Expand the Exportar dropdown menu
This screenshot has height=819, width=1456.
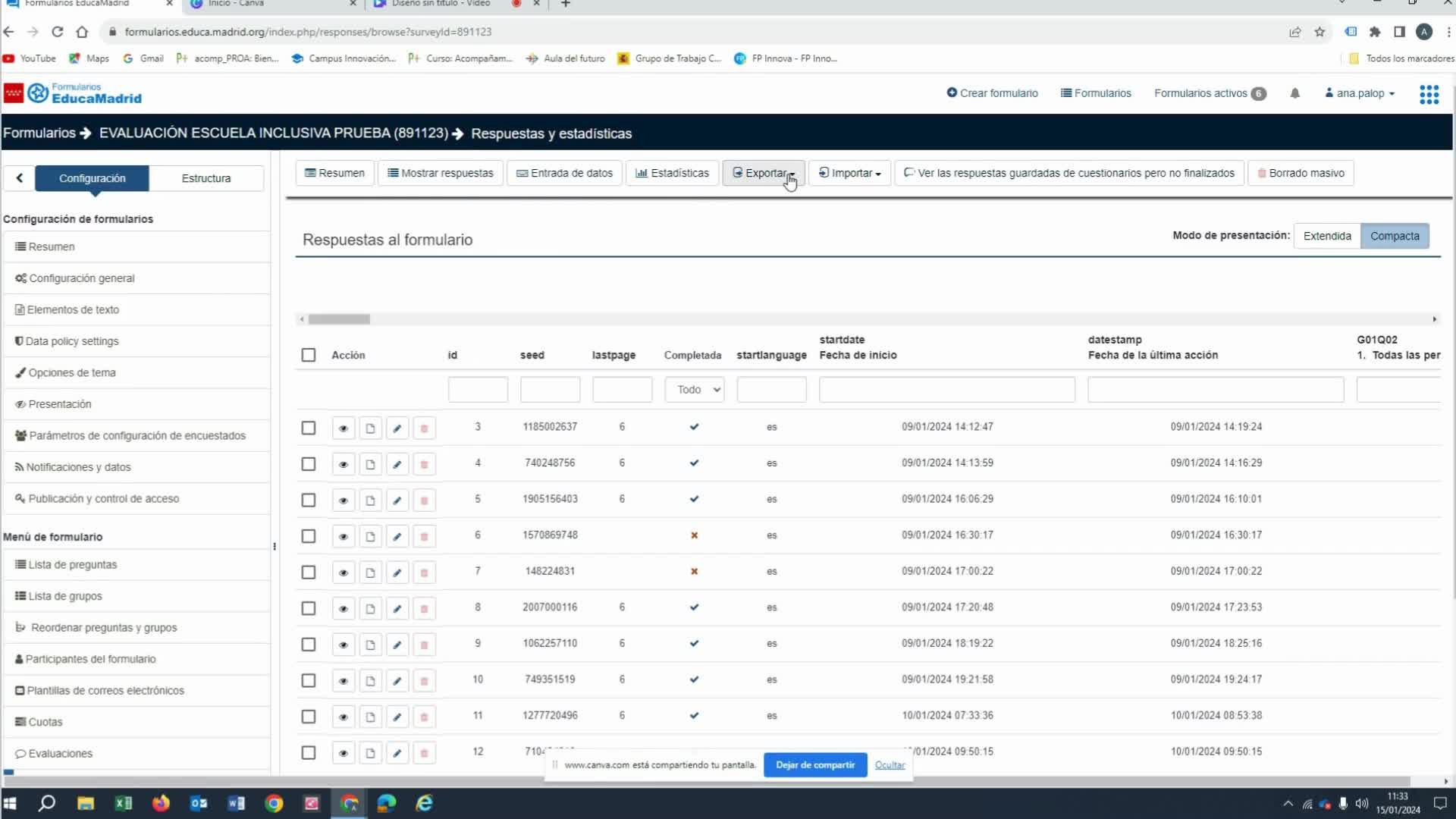click(x=763, y=173)
